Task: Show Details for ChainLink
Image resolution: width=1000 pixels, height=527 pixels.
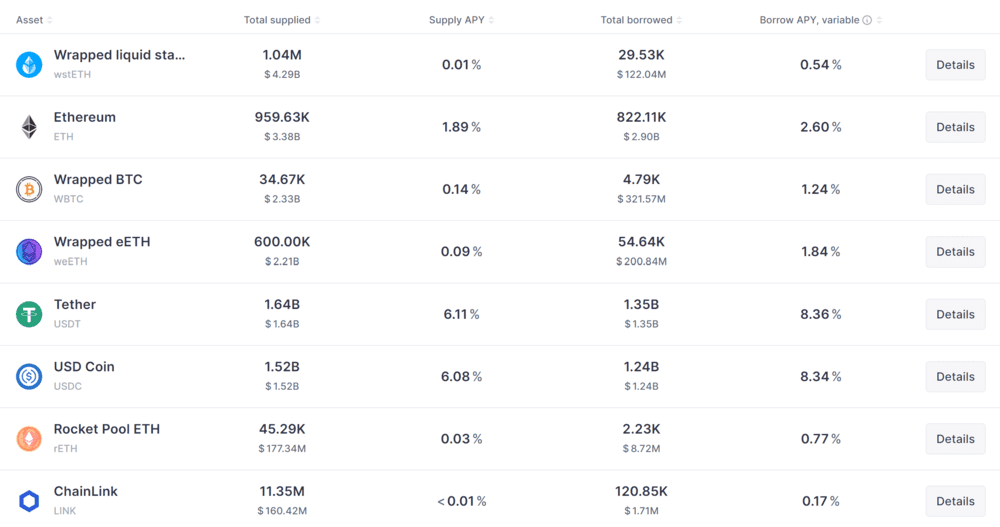Action: (955, 500)
